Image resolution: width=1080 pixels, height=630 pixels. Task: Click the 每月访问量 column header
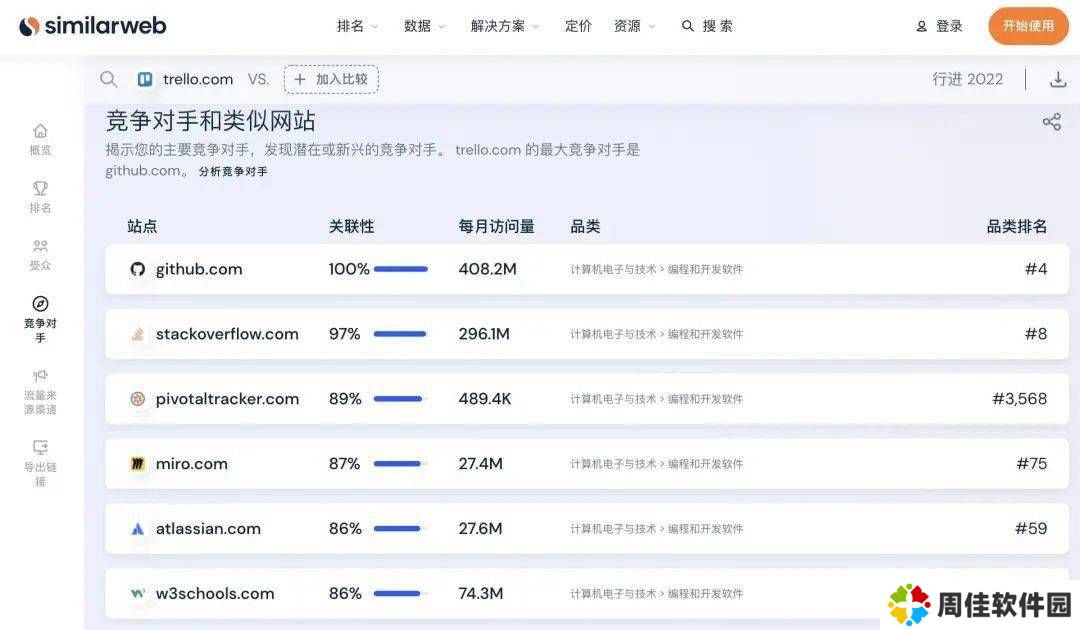pos(497,227)
